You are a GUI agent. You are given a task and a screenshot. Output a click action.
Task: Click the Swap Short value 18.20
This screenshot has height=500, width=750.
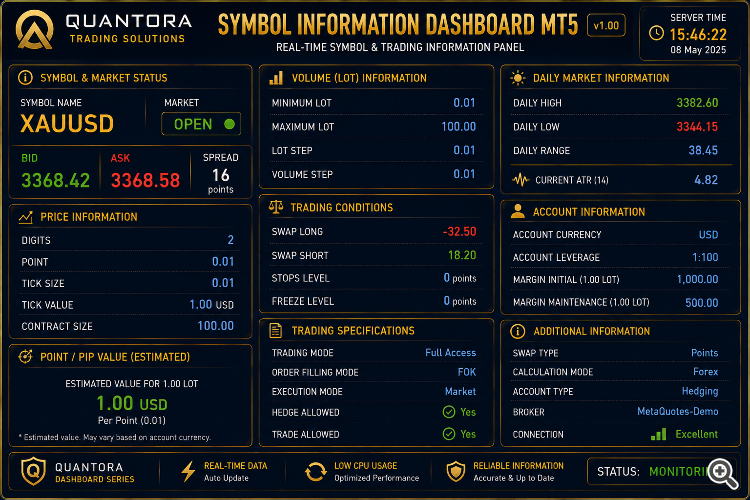click(x=462, y=255)
